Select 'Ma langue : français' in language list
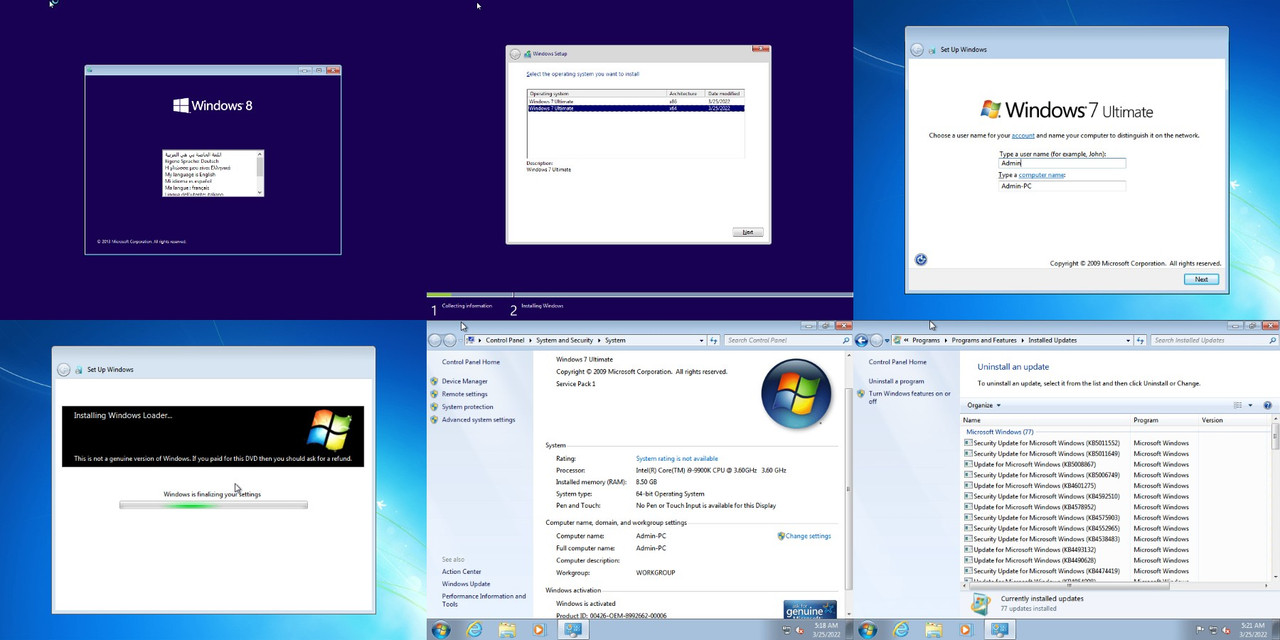Screen dimensions: 1280x640 point(188,187)
